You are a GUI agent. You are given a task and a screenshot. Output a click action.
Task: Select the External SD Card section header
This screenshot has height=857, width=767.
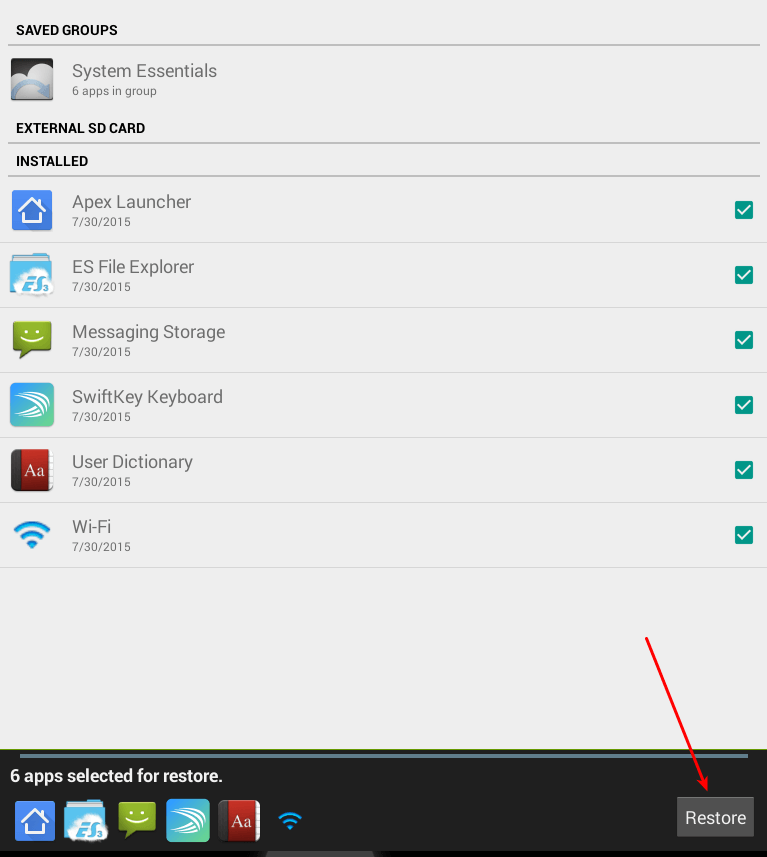[80, 128]
